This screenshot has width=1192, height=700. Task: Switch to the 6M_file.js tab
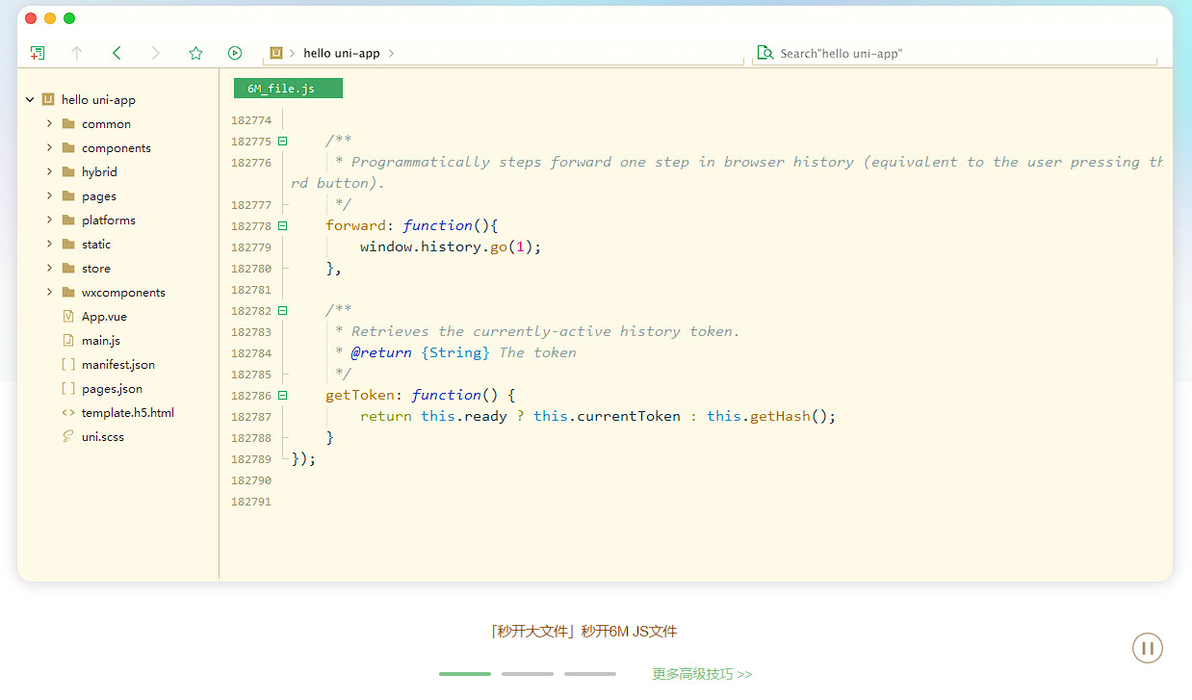coord(288,88)
